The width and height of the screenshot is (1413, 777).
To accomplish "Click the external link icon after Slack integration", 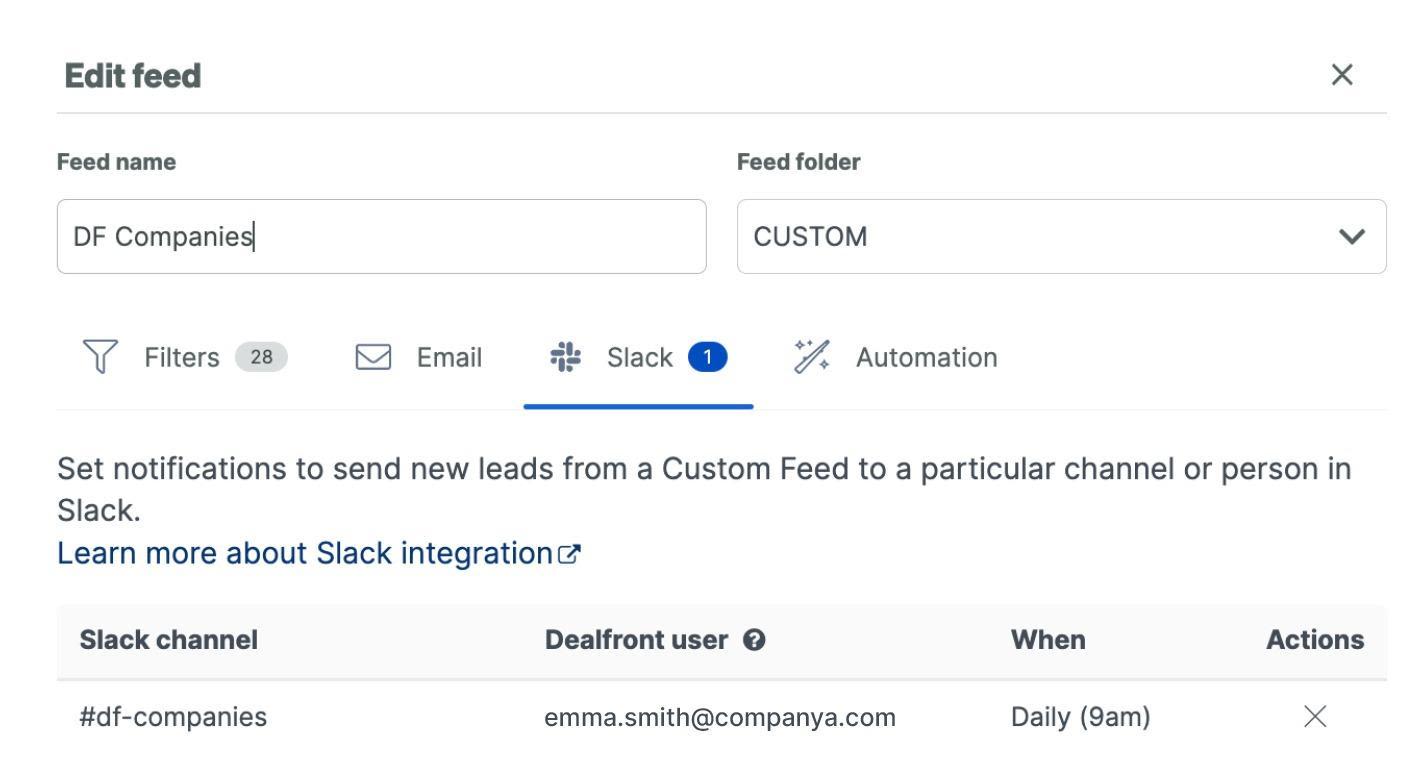I will coord(570,554).
